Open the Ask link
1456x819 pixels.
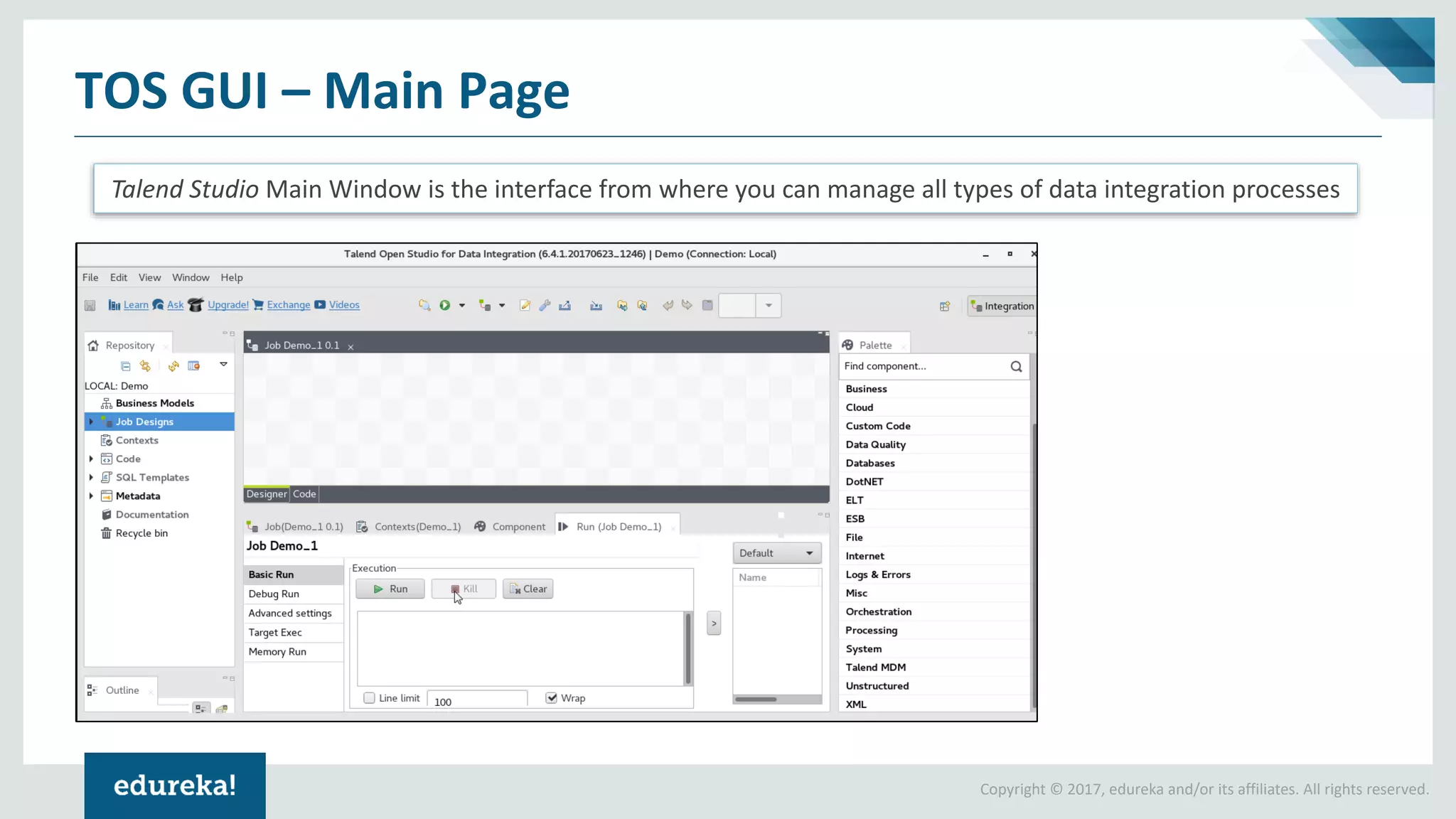176,305
